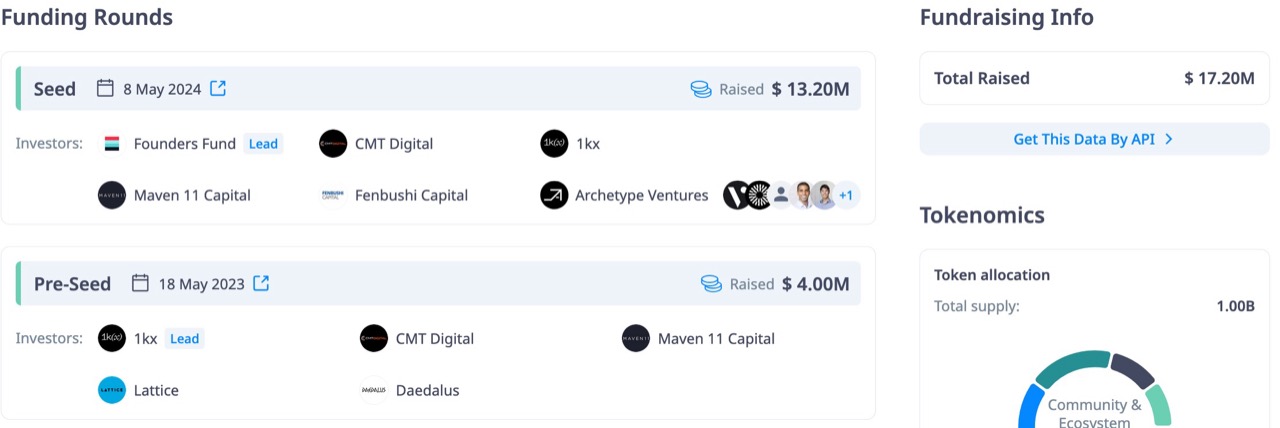The height and width of the screenshot is (428, 1280).
Task: Click the Seed round calendar date icon
Action: [105, 89]
